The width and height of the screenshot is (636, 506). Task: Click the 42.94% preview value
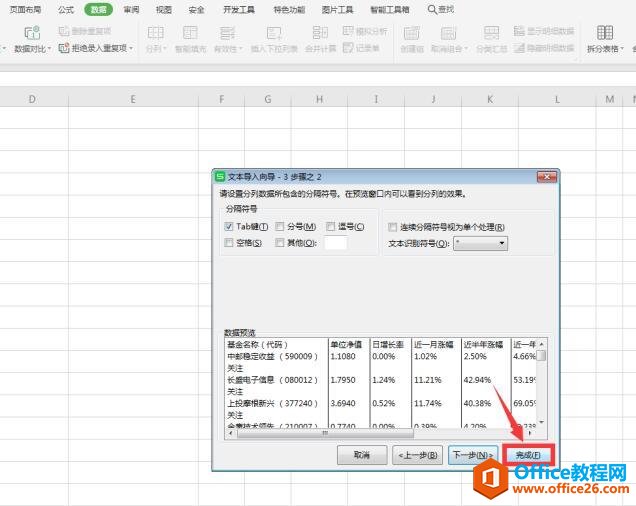[x=477, y=380]
